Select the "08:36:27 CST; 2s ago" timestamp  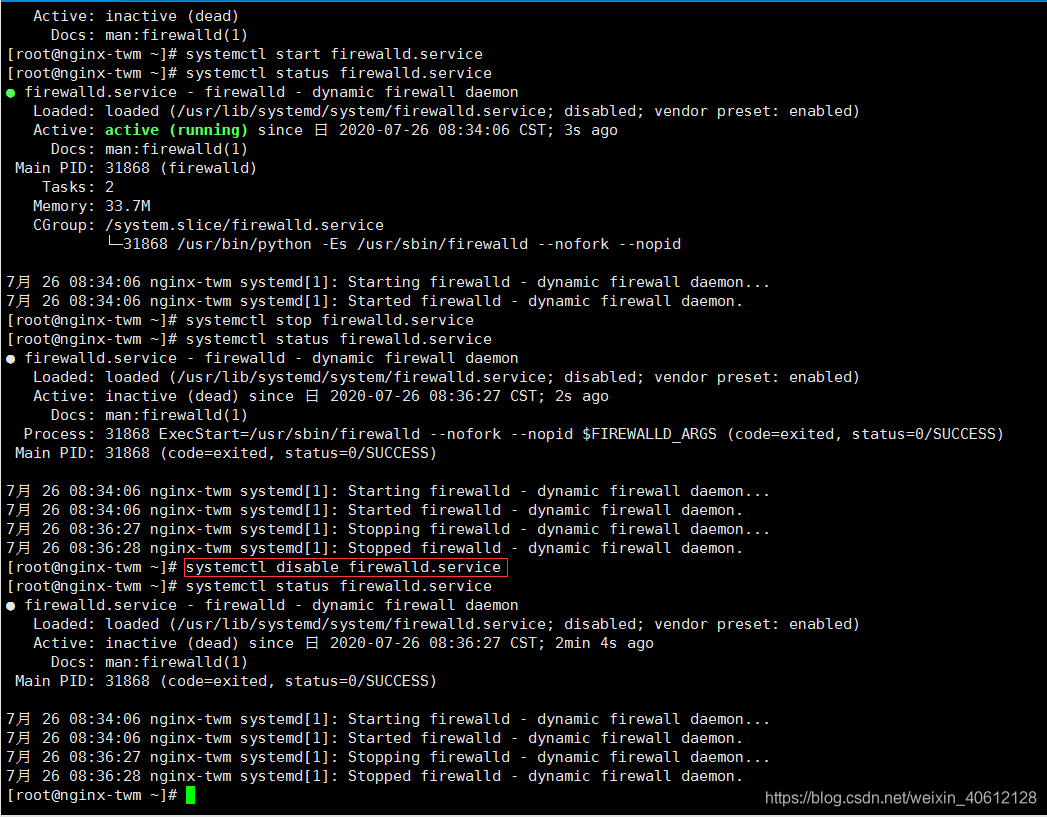pyautogui.click(x=519, y=396)
